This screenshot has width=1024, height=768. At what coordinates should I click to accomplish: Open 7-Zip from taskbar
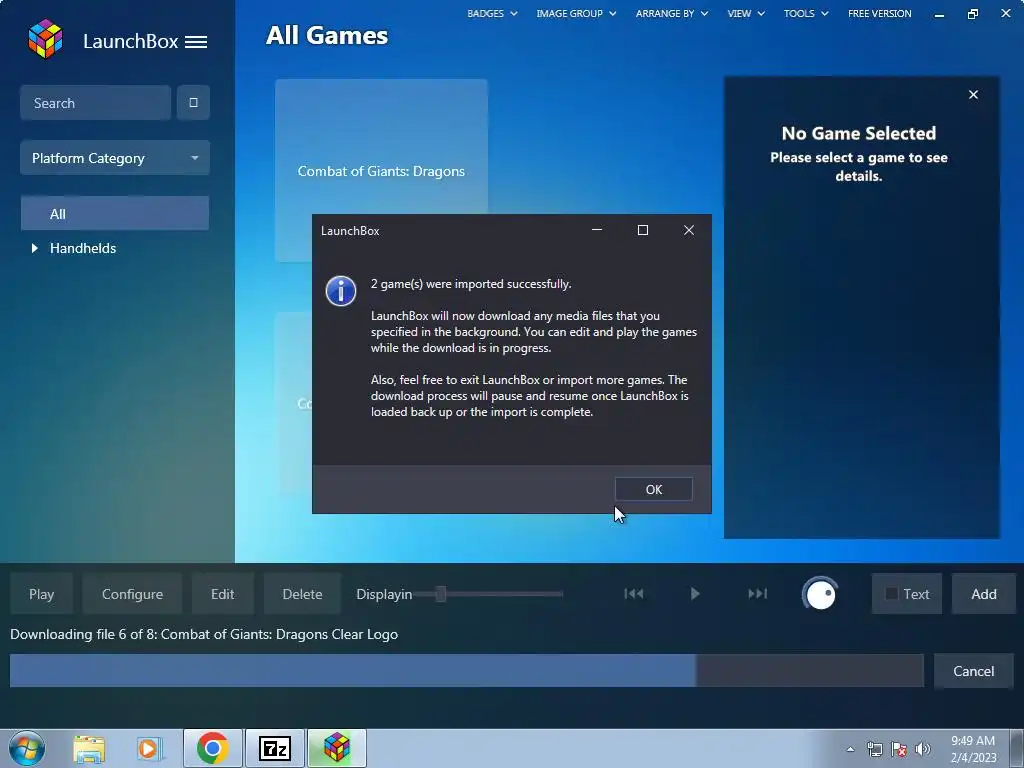point(274,748)
